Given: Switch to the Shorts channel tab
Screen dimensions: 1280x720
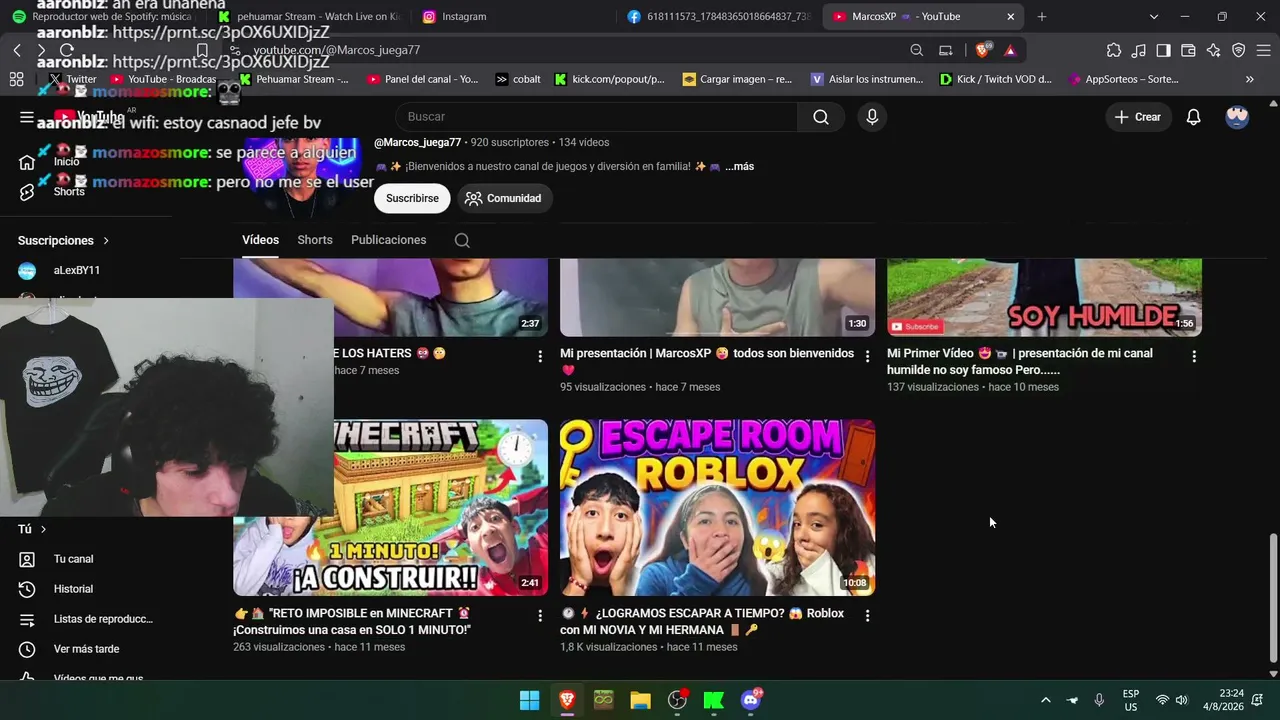Looking at the screenshot, I should point(315,240).
